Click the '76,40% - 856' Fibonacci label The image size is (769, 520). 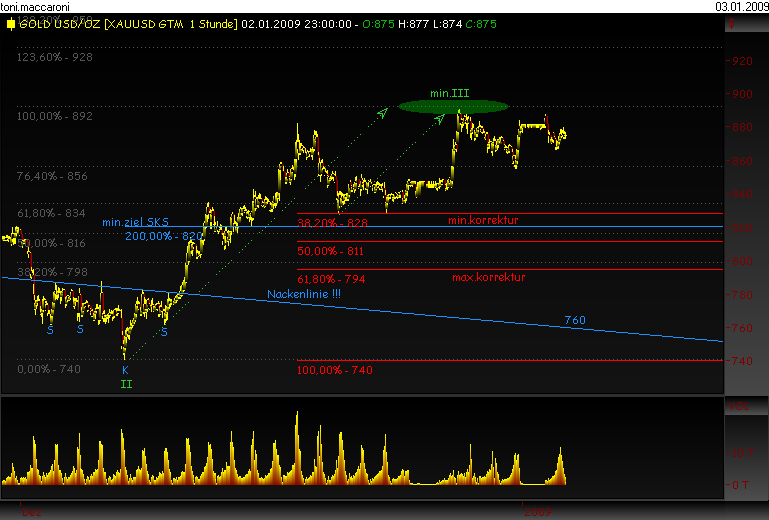click(52, 176)
